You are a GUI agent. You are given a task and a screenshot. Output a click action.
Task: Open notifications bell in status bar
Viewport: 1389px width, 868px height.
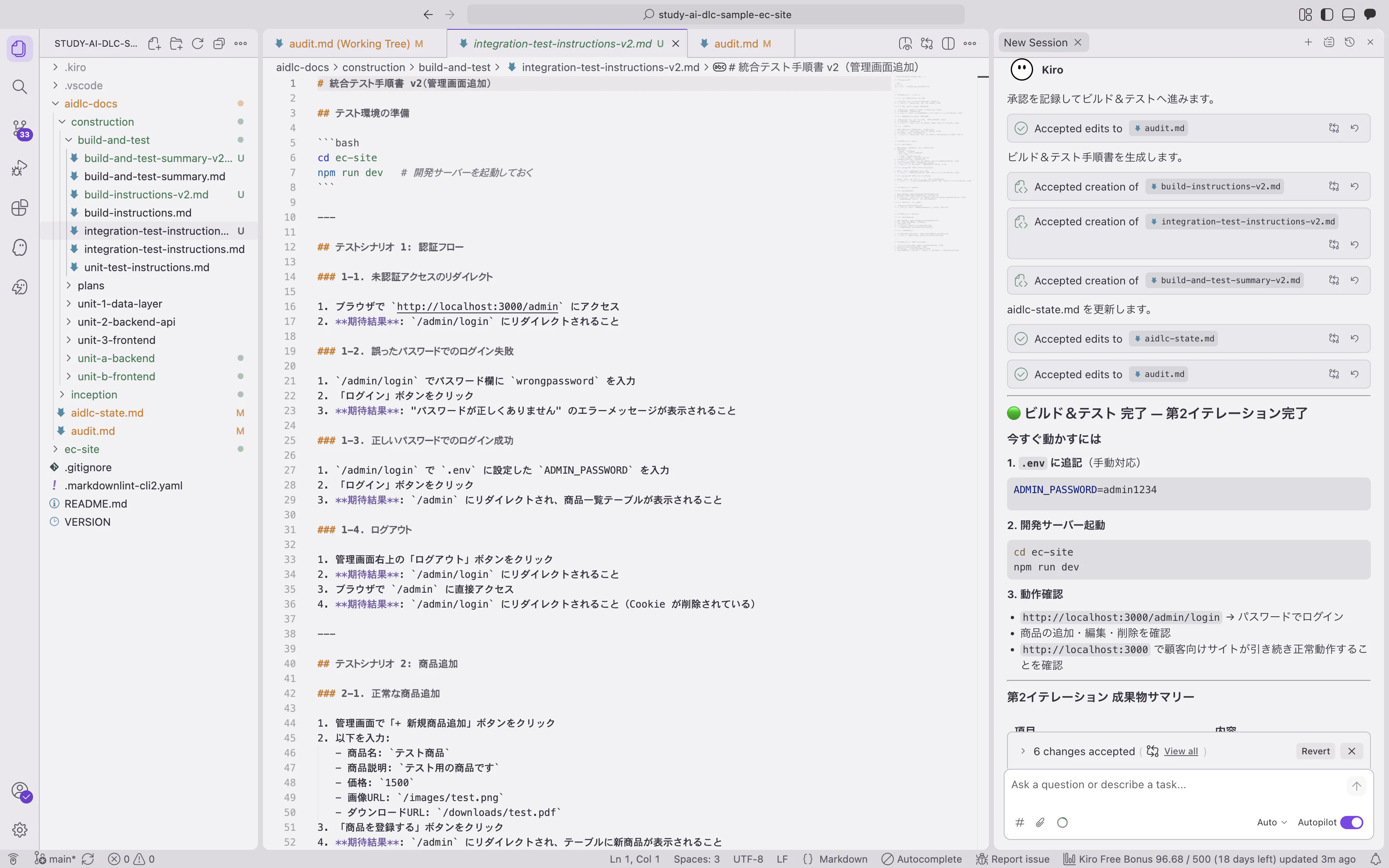click(x=1376, y=859)
